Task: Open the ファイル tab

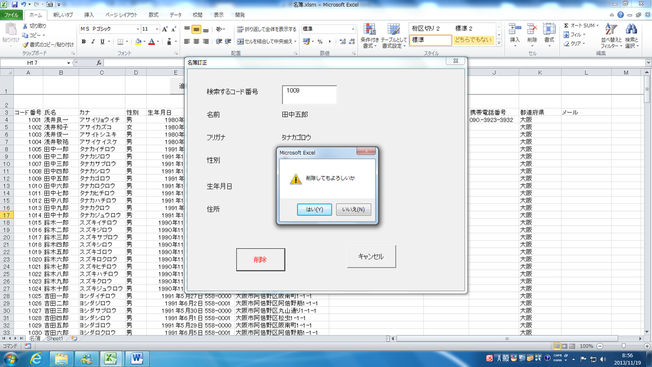Action: (x=11, y=15)
